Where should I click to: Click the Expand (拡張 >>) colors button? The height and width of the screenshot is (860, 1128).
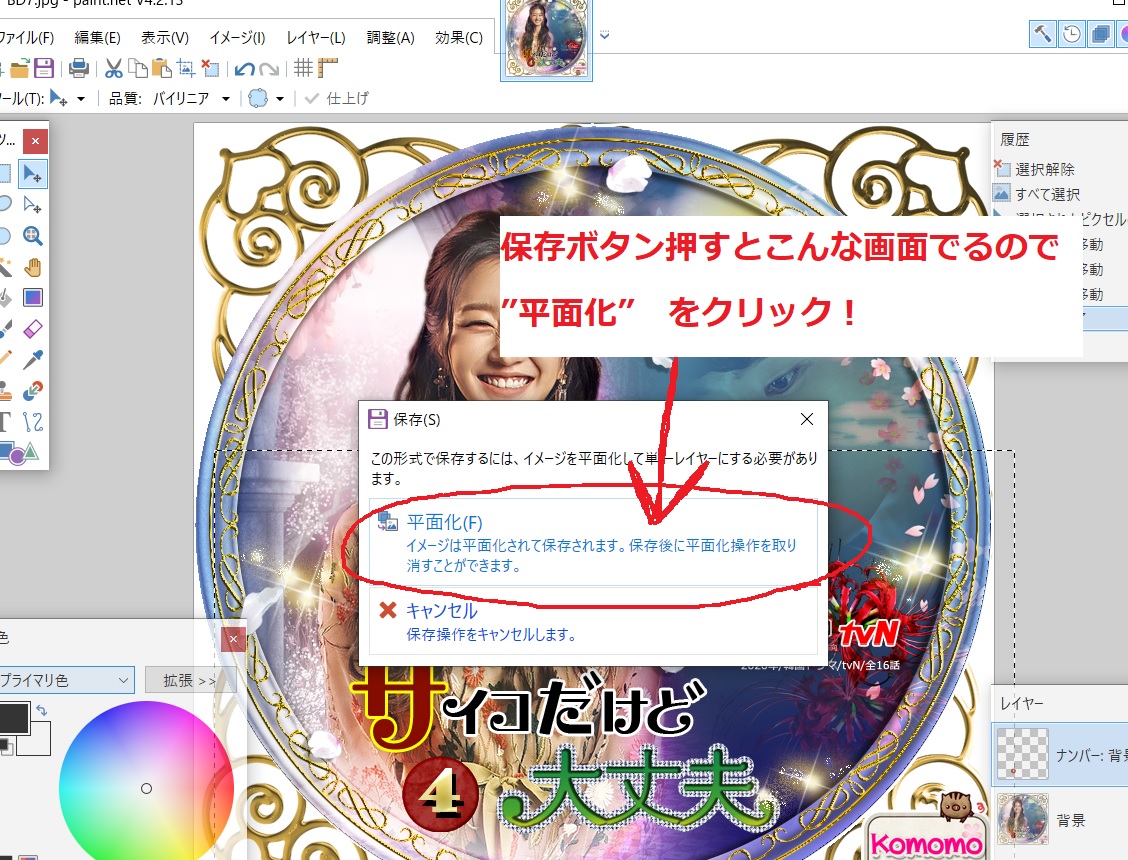click(x=189, y=680)
